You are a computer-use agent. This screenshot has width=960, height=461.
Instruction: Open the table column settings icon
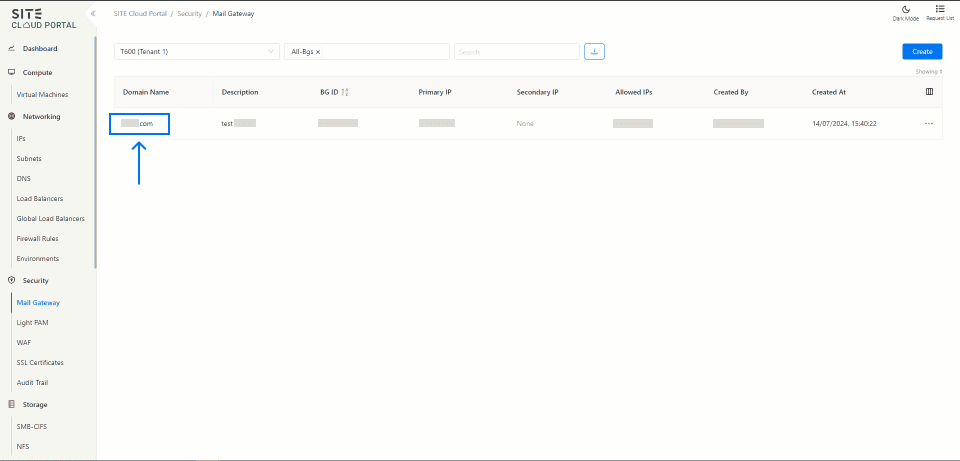[929, 92]
